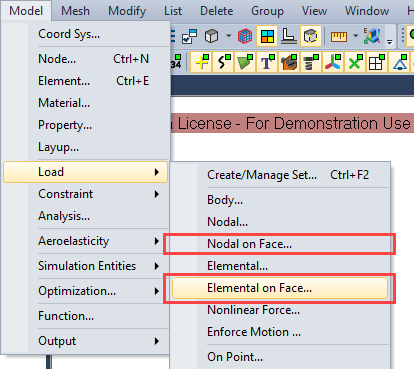Toggle the label number 34 visibility icon
Viewport: 414px width, 369px height.
pyautogui.click(x=176, y=62)
